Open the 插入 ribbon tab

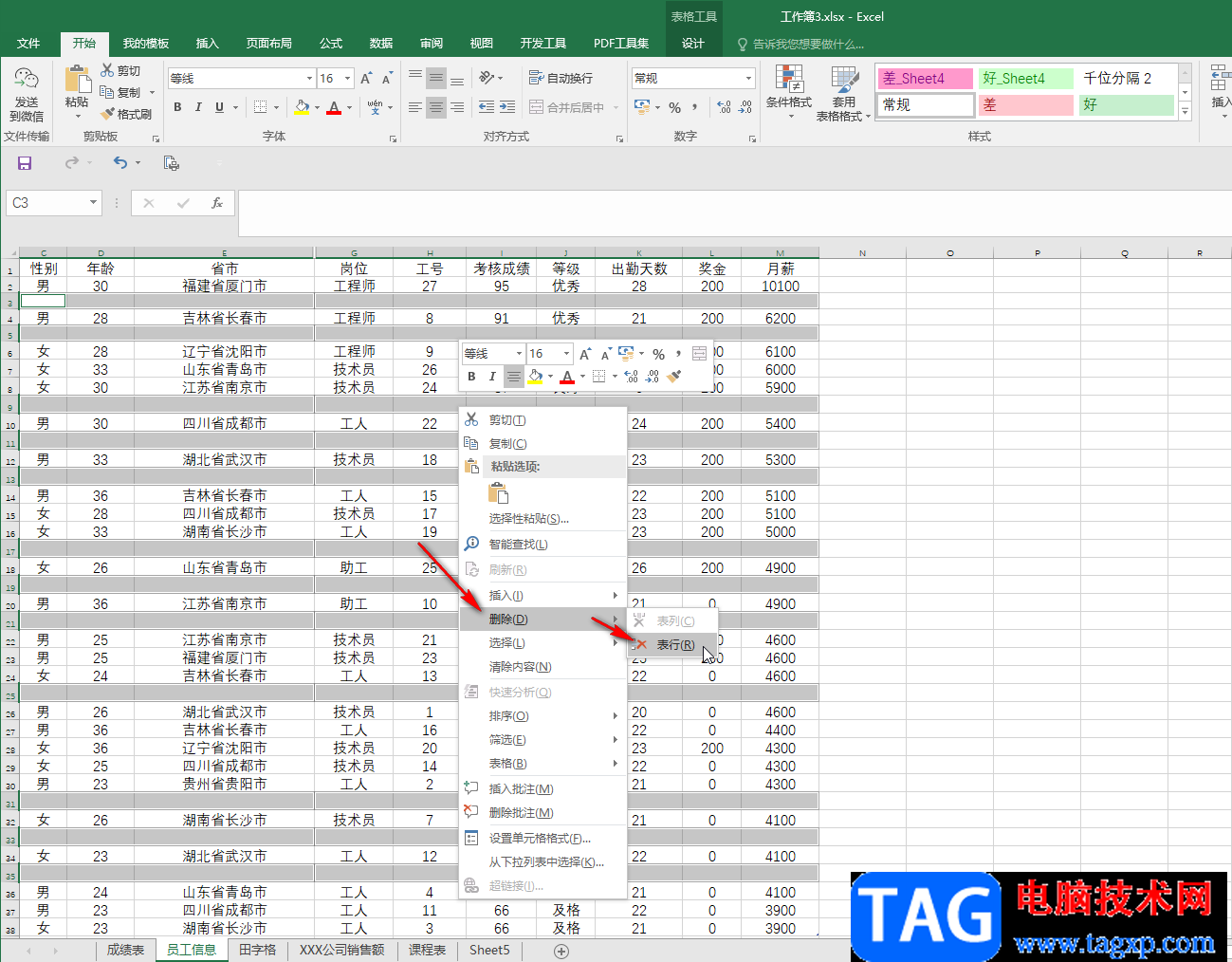coord(207,44)
